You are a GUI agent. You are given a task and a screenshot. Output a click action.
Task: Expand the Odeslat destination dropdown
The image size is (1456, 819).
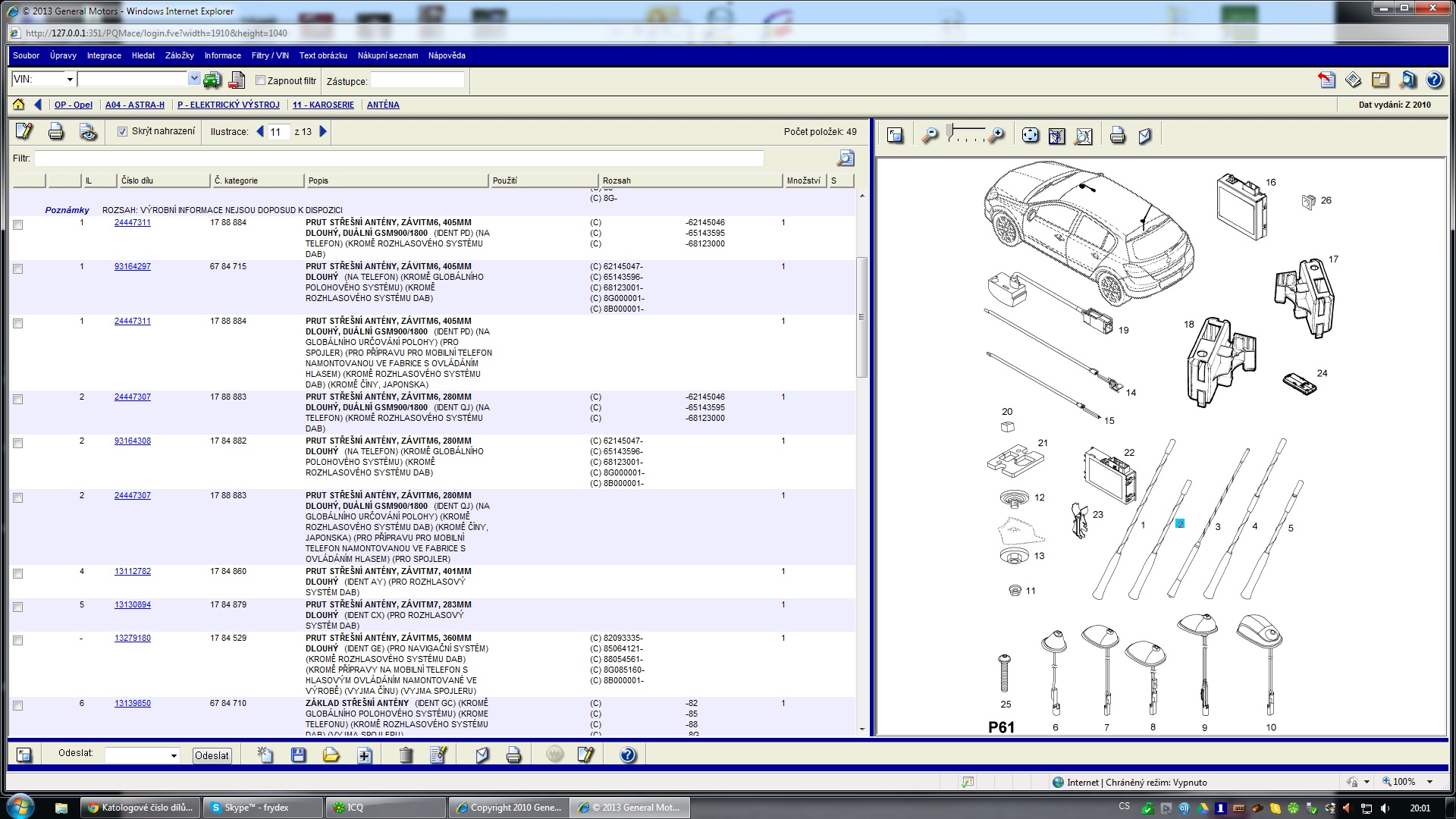[174, 755]
